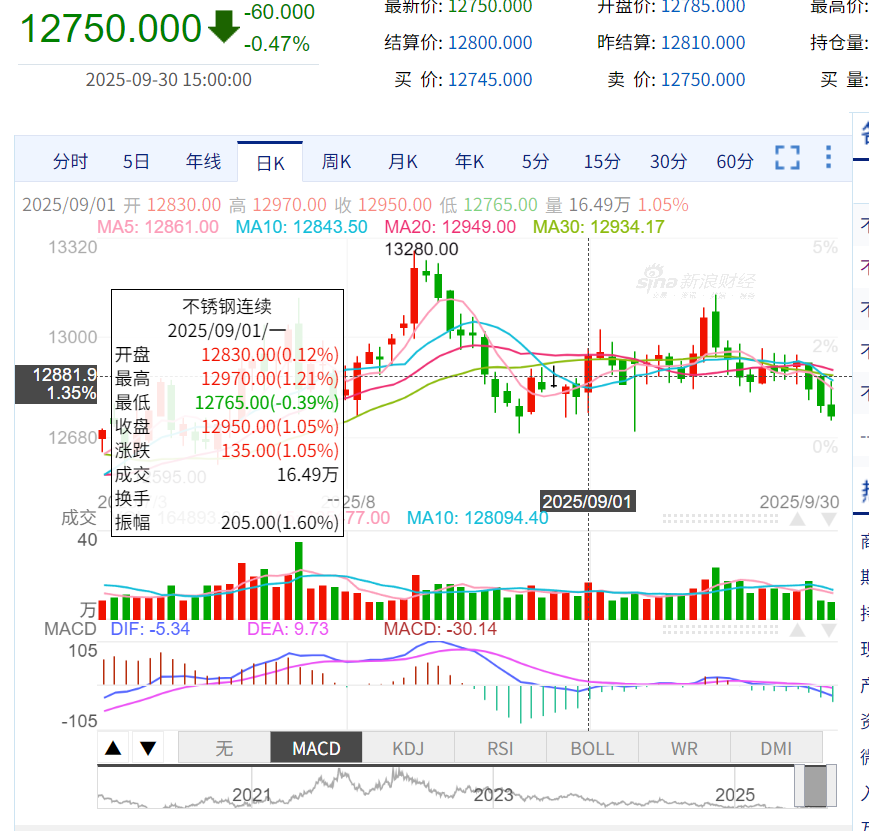The width and height of the screenshot is (869, 831).
Task: Click the MA10: 12843.50 legend
Action: point(301,227)
